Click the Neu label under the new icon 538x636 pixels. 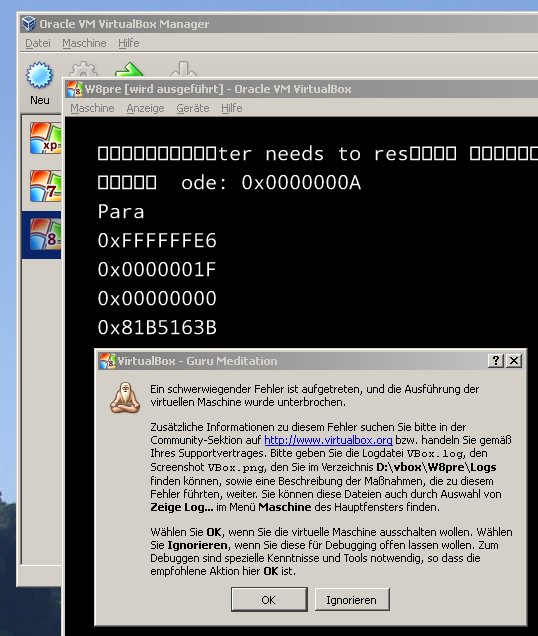click(x=39, y=100)
